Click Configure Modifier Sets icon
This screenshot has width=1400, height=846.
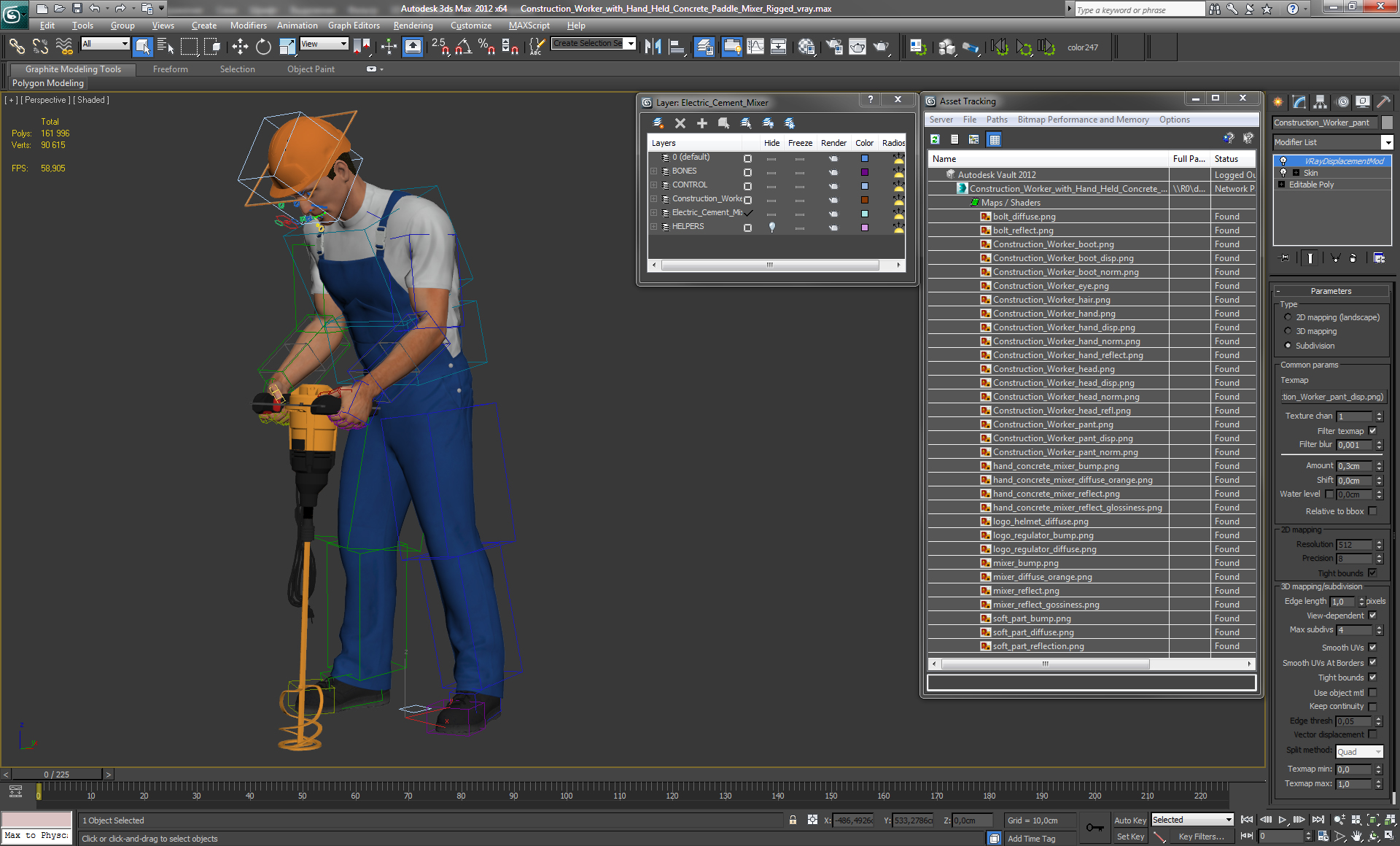click(x=1379, y=257)
